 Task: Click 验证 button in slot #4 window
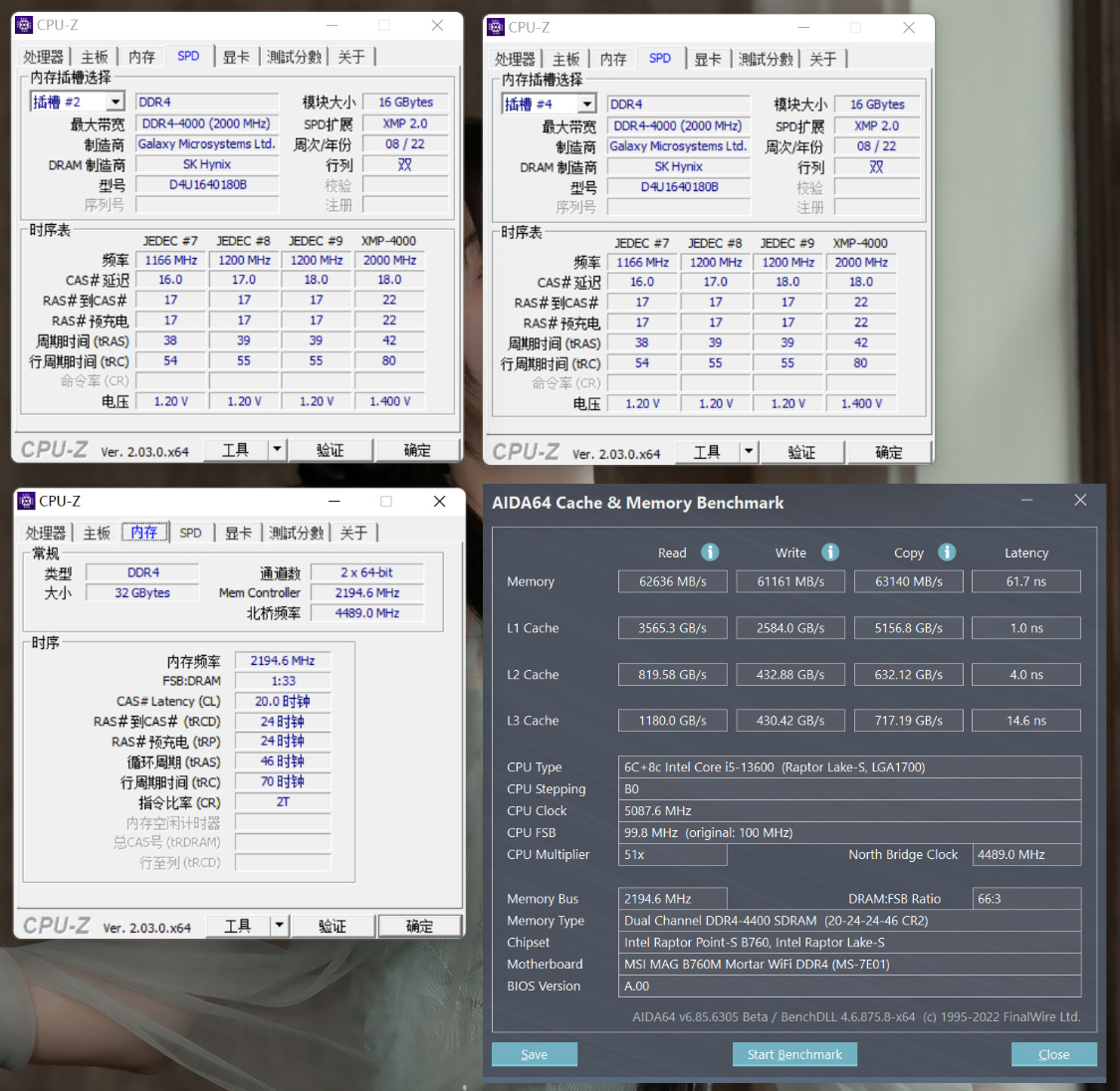point(801,452)
